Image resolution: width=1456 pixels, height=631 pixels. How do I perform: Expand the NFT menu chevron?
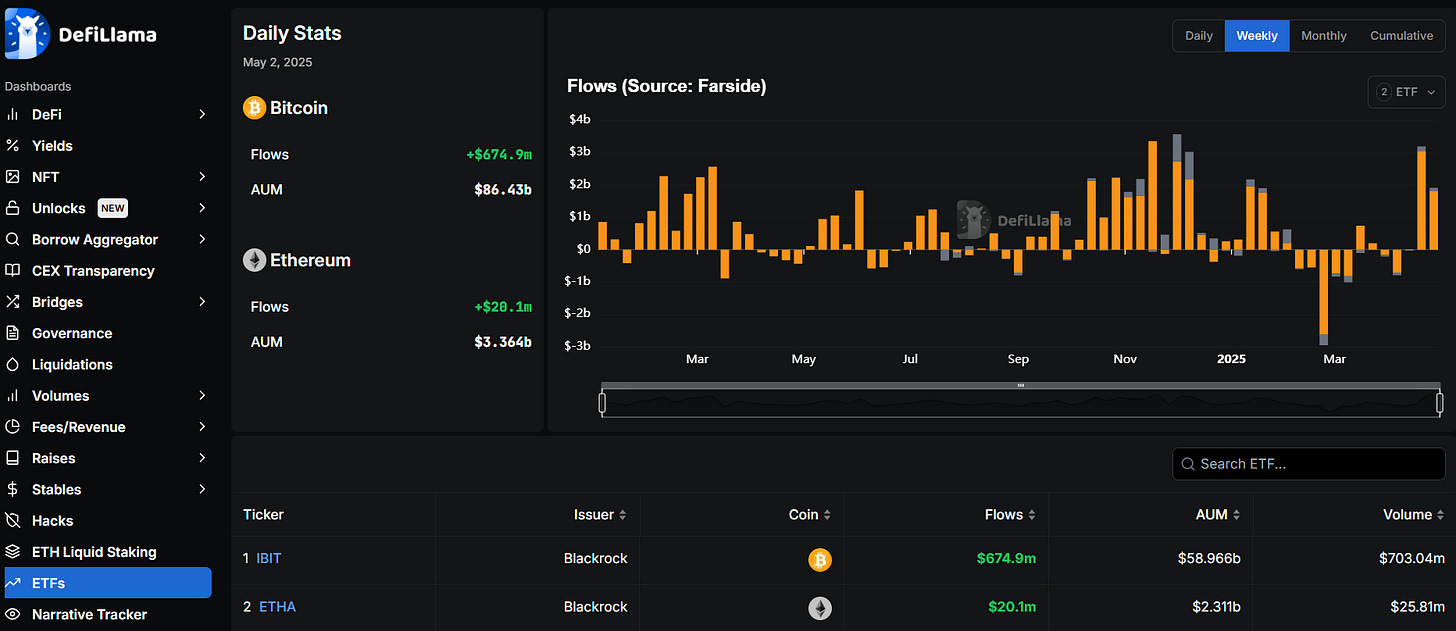point(202,177)
